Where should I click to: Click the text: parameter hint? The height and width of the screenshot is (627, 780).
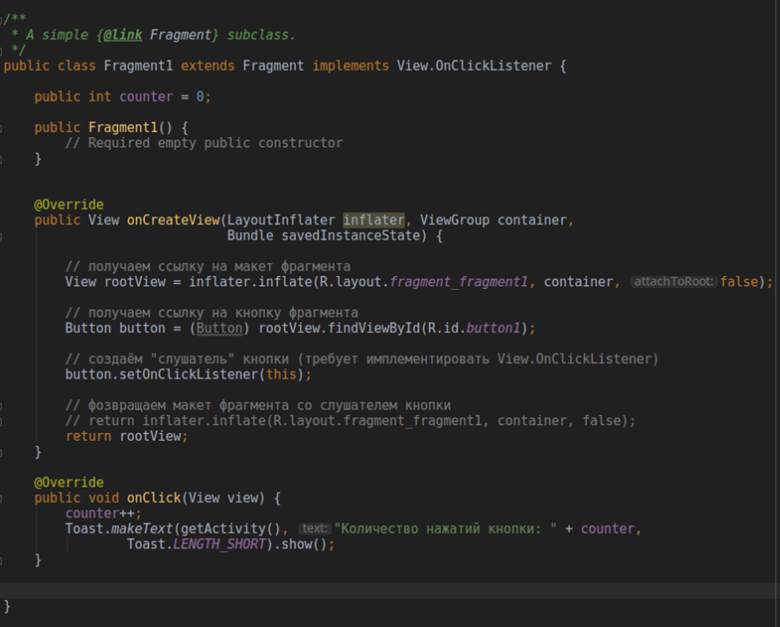click(x=315, y=529)
